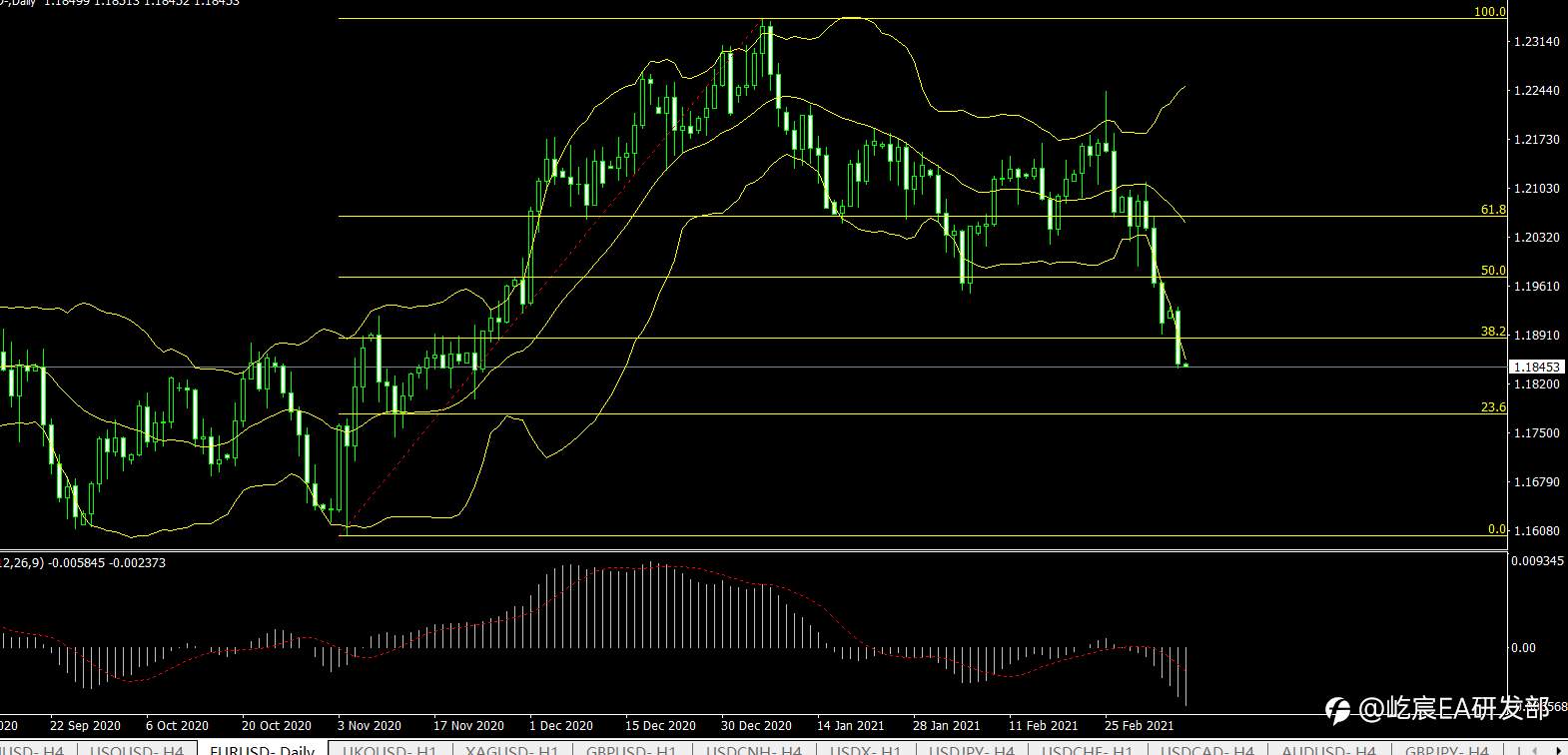1568x755 pixels.
Task: Click the 50.0 Fibonacci level label
Action: [1493, 271]
